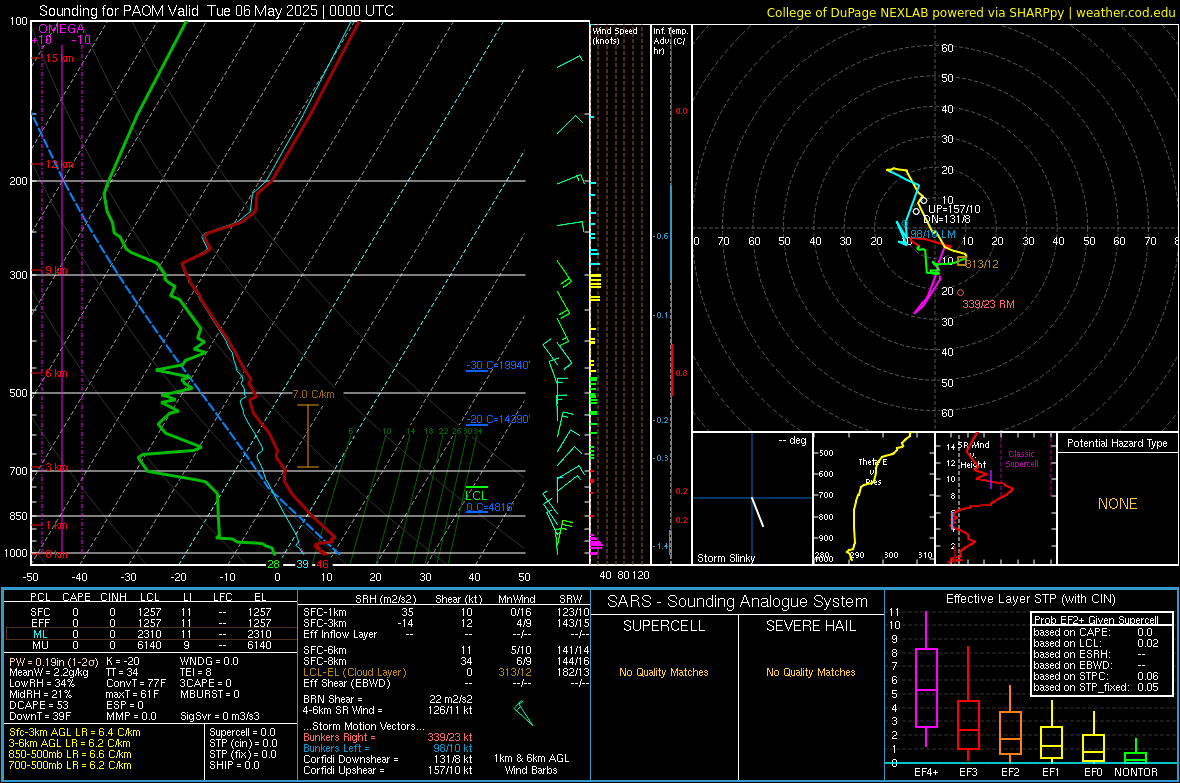Click the 'LCL-EL (Cloud Layer)' row

tap(446, 672)
